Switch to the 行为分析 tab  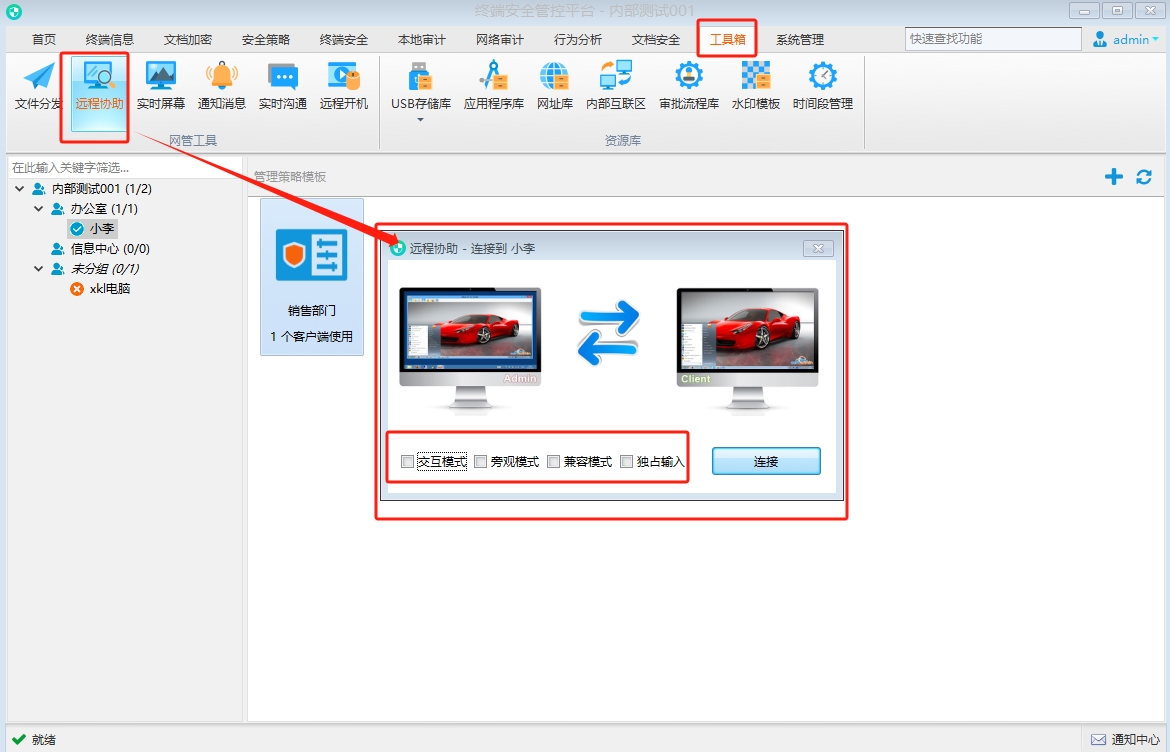578,40
